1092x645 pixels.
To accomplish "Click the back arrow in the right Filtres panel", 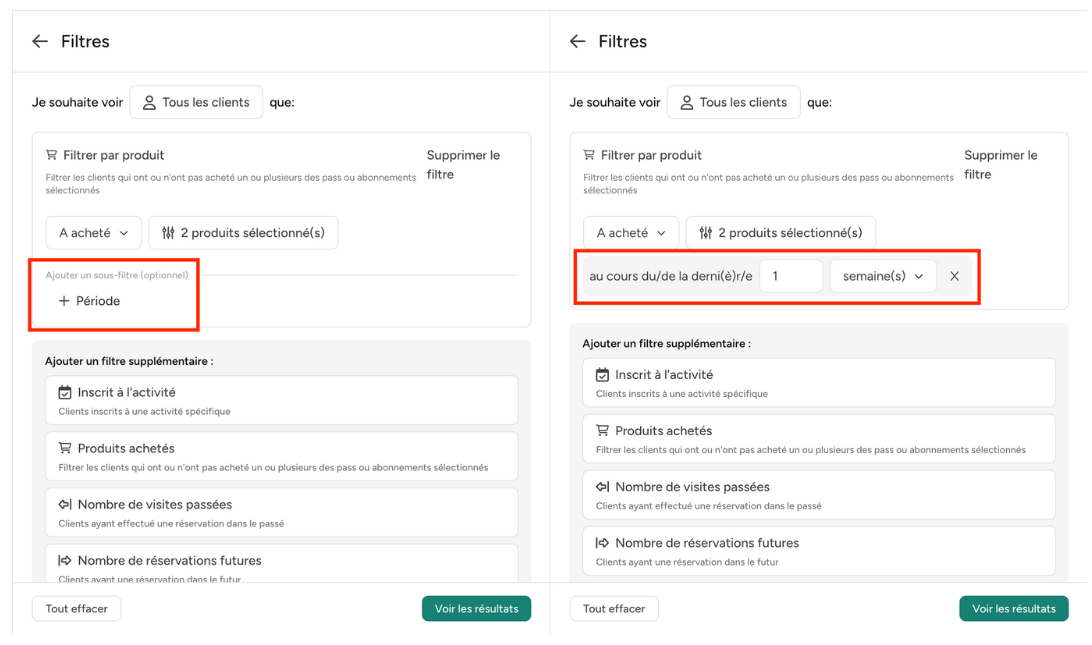I will point(577,41).
